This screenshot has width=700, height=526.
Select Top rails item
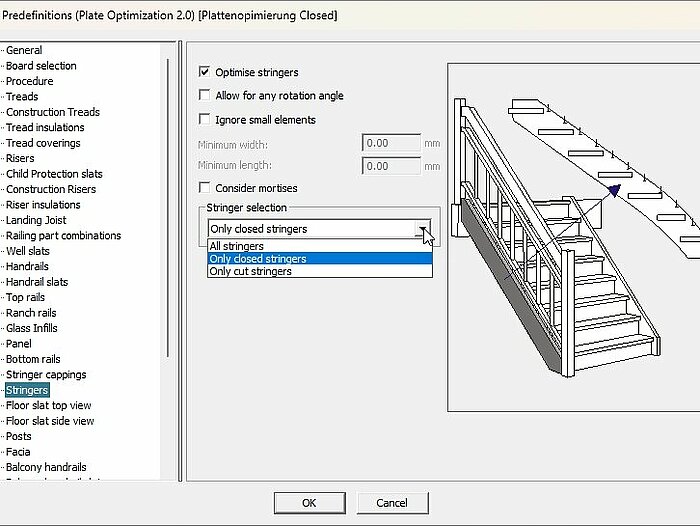point(25,297)
